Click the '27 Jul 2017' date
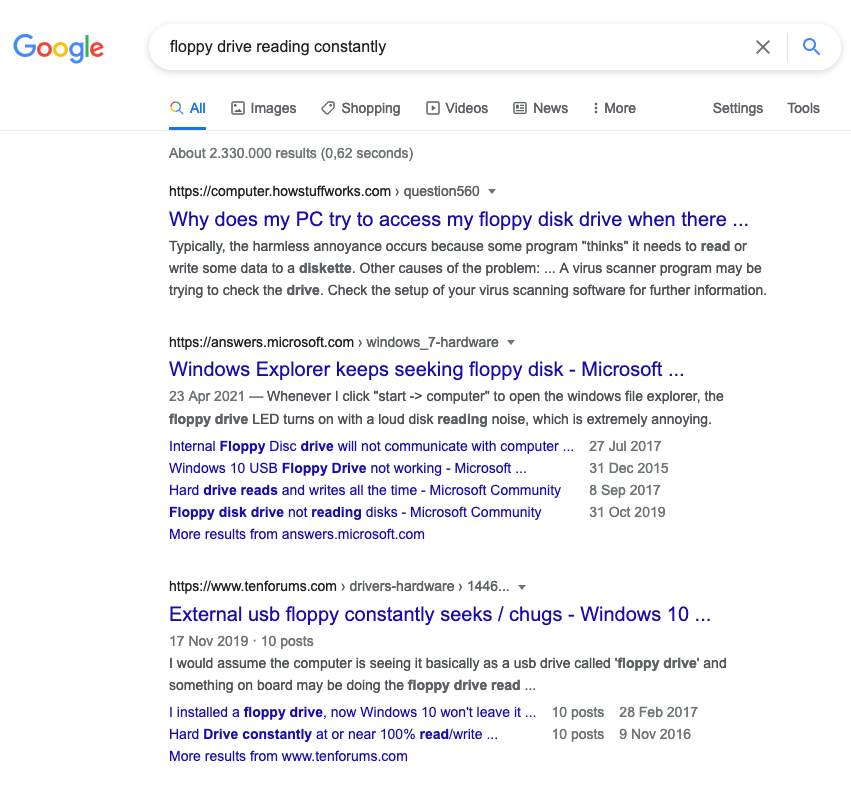Screen dimensions: 851x787 (x=625, y=446)
